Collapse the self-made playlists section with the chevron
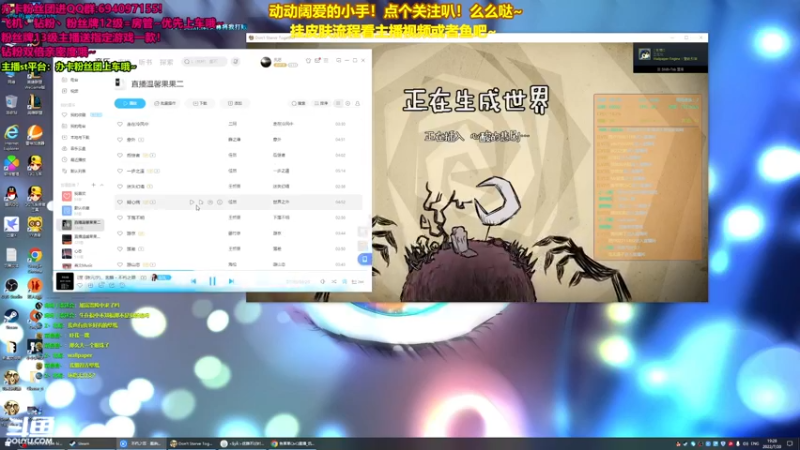 click(102, 185)
